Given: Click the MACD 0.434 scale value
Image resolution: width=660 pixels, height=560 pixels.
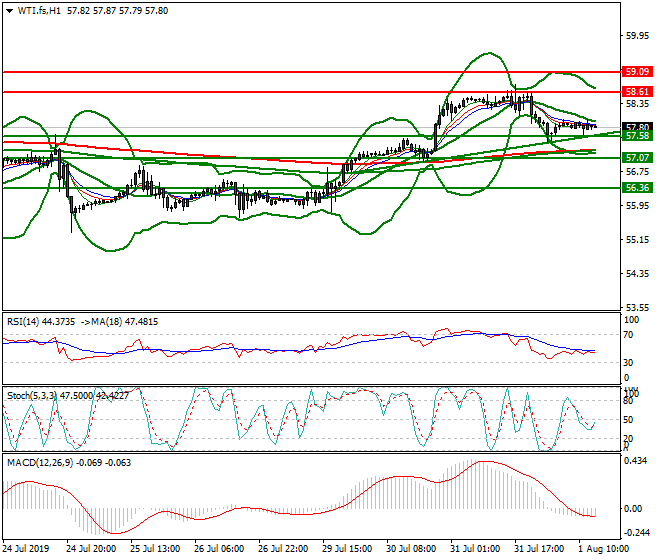Looking at the screenshot, I should 635,461.
